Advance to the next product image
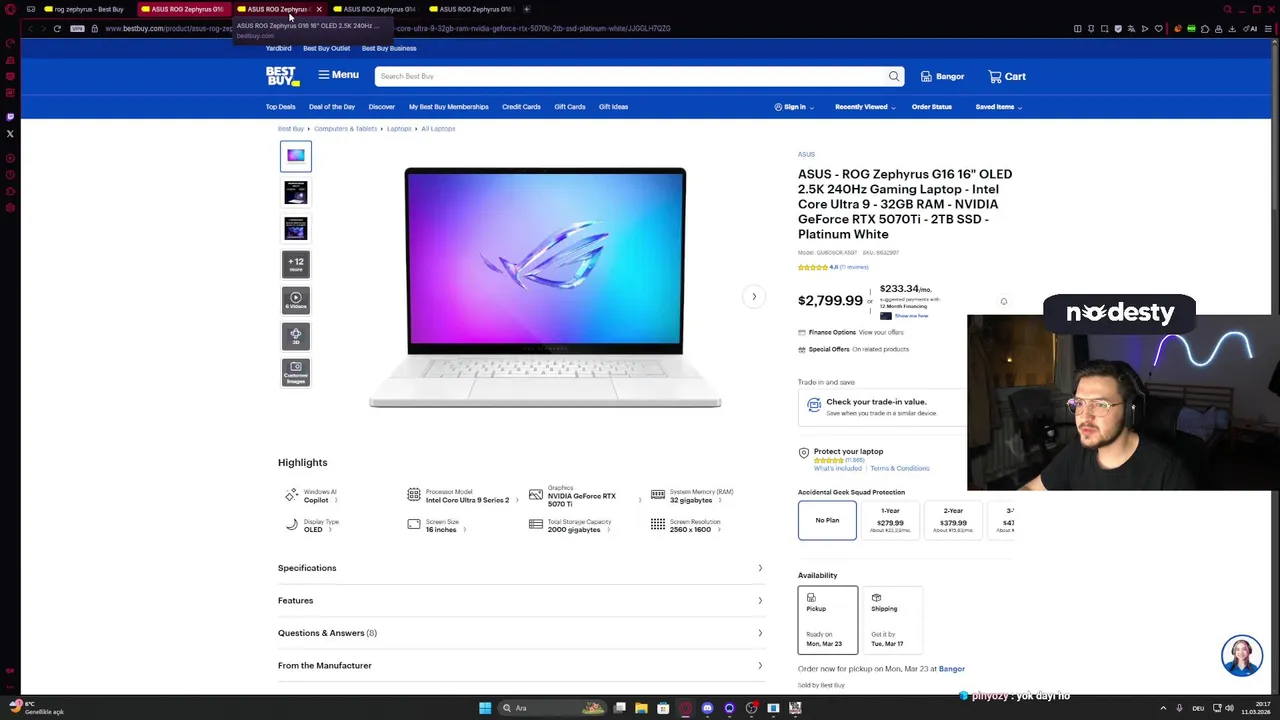Screen dimensions: 1280x720 [x=754, y=296]
